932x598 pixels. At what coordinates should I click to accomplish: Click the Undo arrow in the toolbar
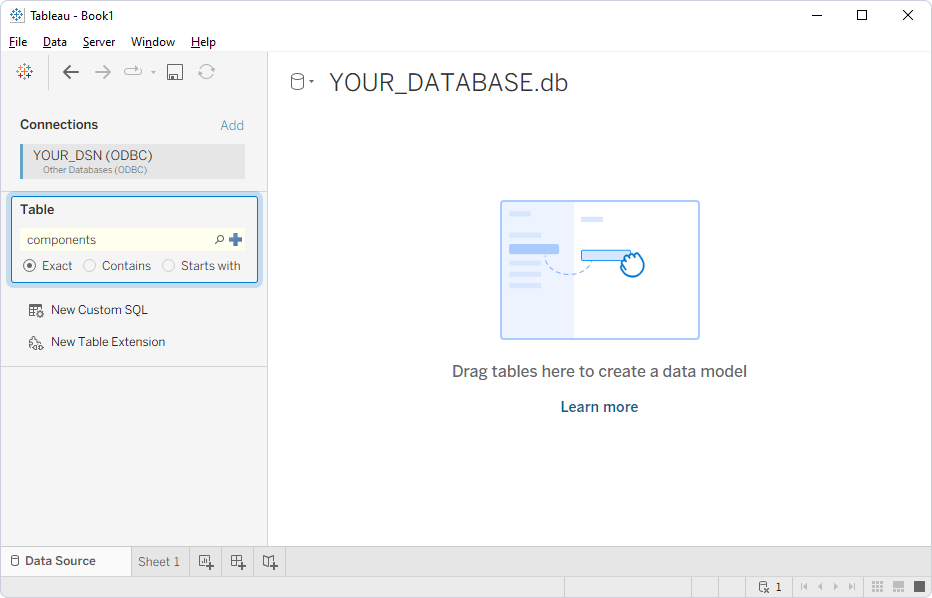coord(70,71)
